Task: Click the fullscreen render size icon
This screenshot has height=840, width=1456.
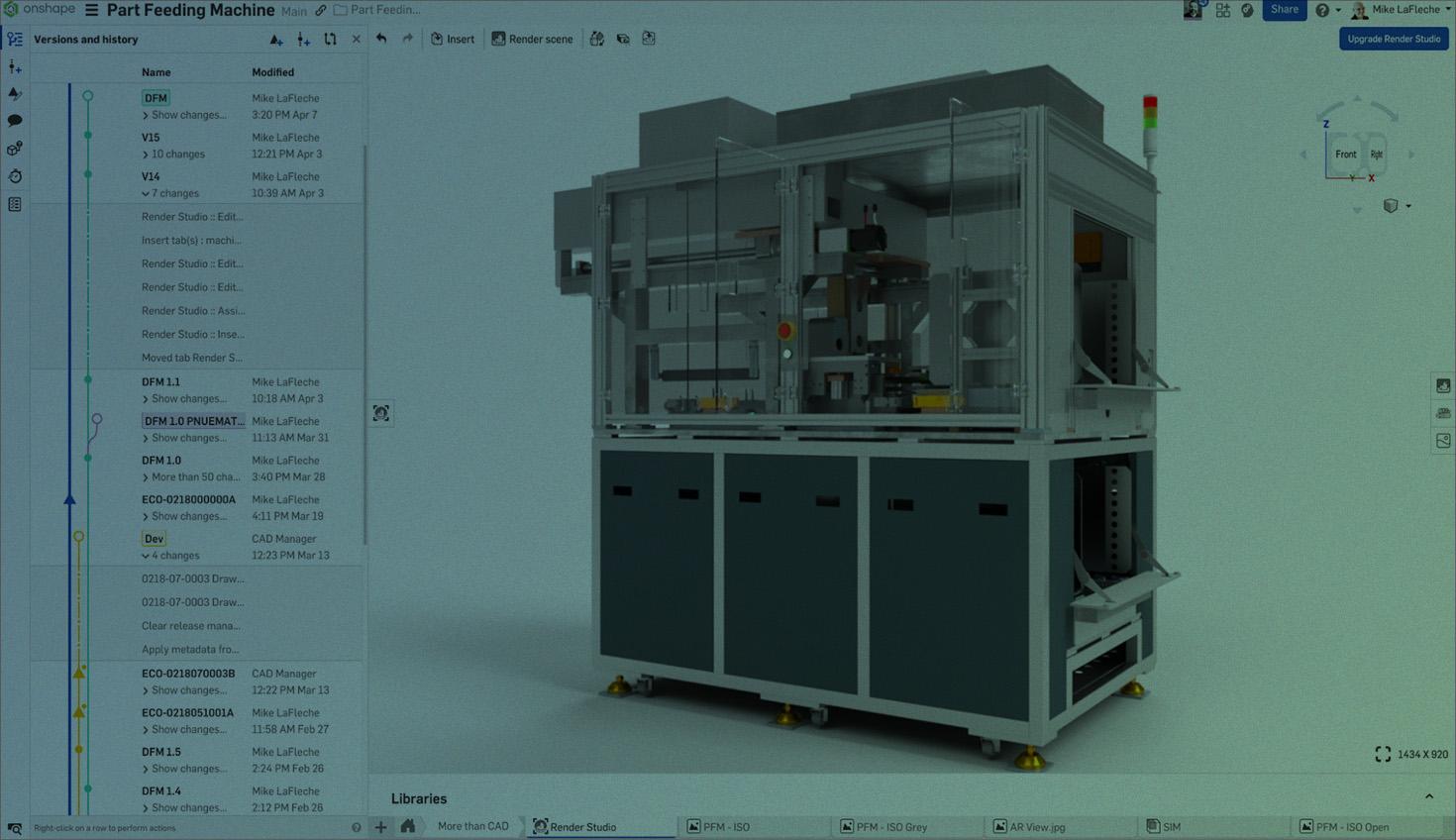Action: point(1383,754)
